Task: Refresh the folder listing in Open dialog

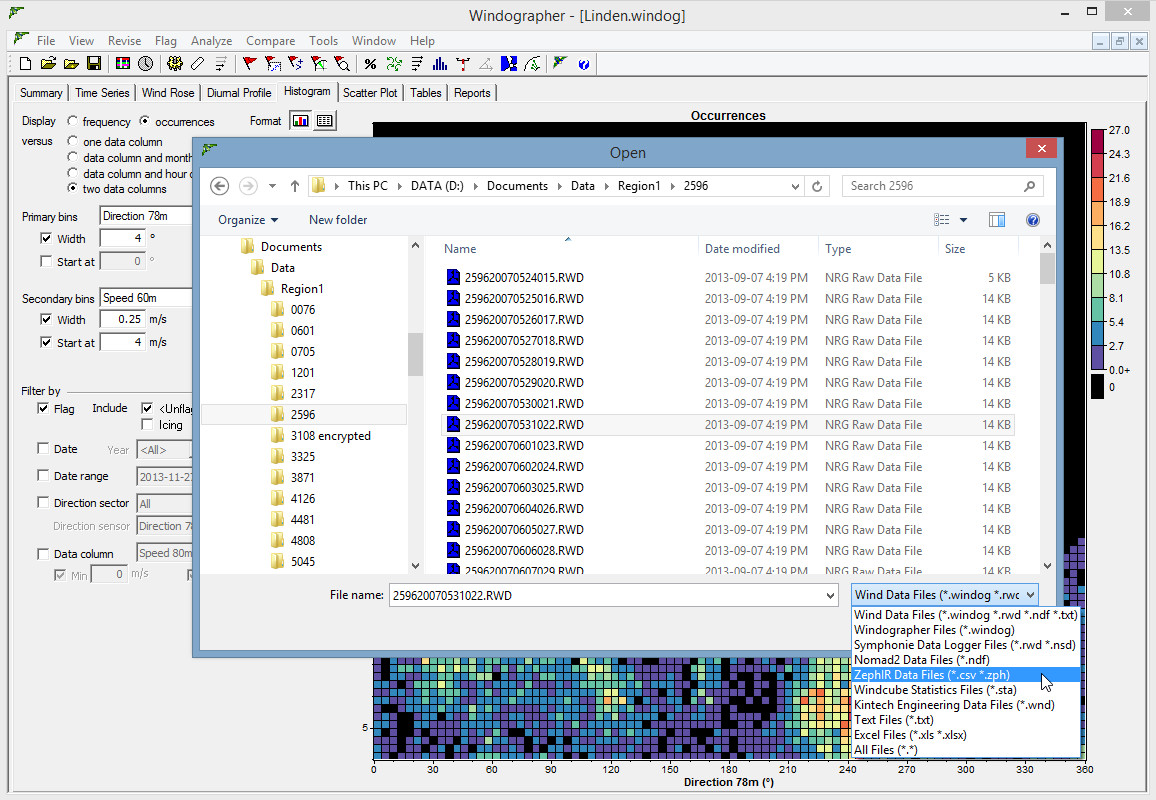Action: pos(817,186)
